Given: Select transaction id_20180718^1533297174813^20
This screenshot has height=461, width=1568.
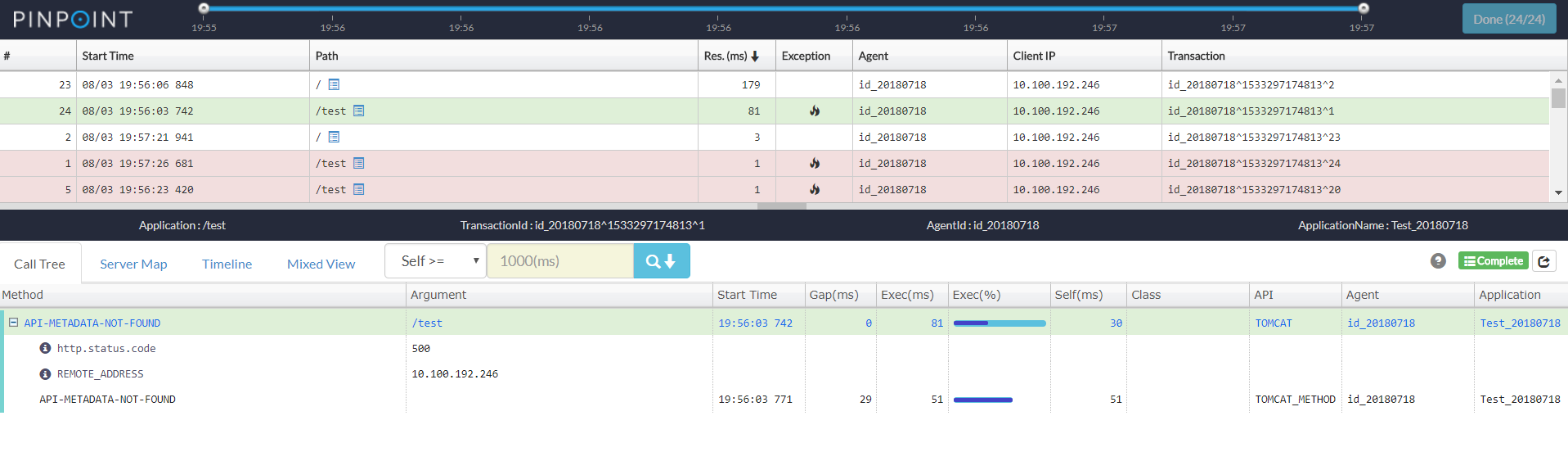Looking at the screenshot, I should pyautogui.click(x=1254, y=189).
